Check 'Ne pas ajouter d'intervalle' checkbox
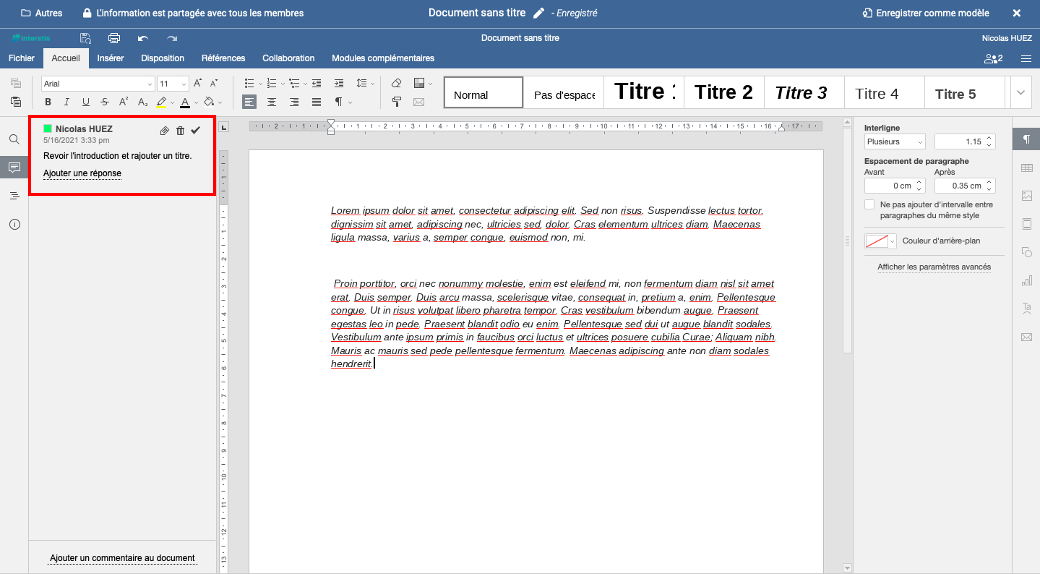 click(870, 204)
